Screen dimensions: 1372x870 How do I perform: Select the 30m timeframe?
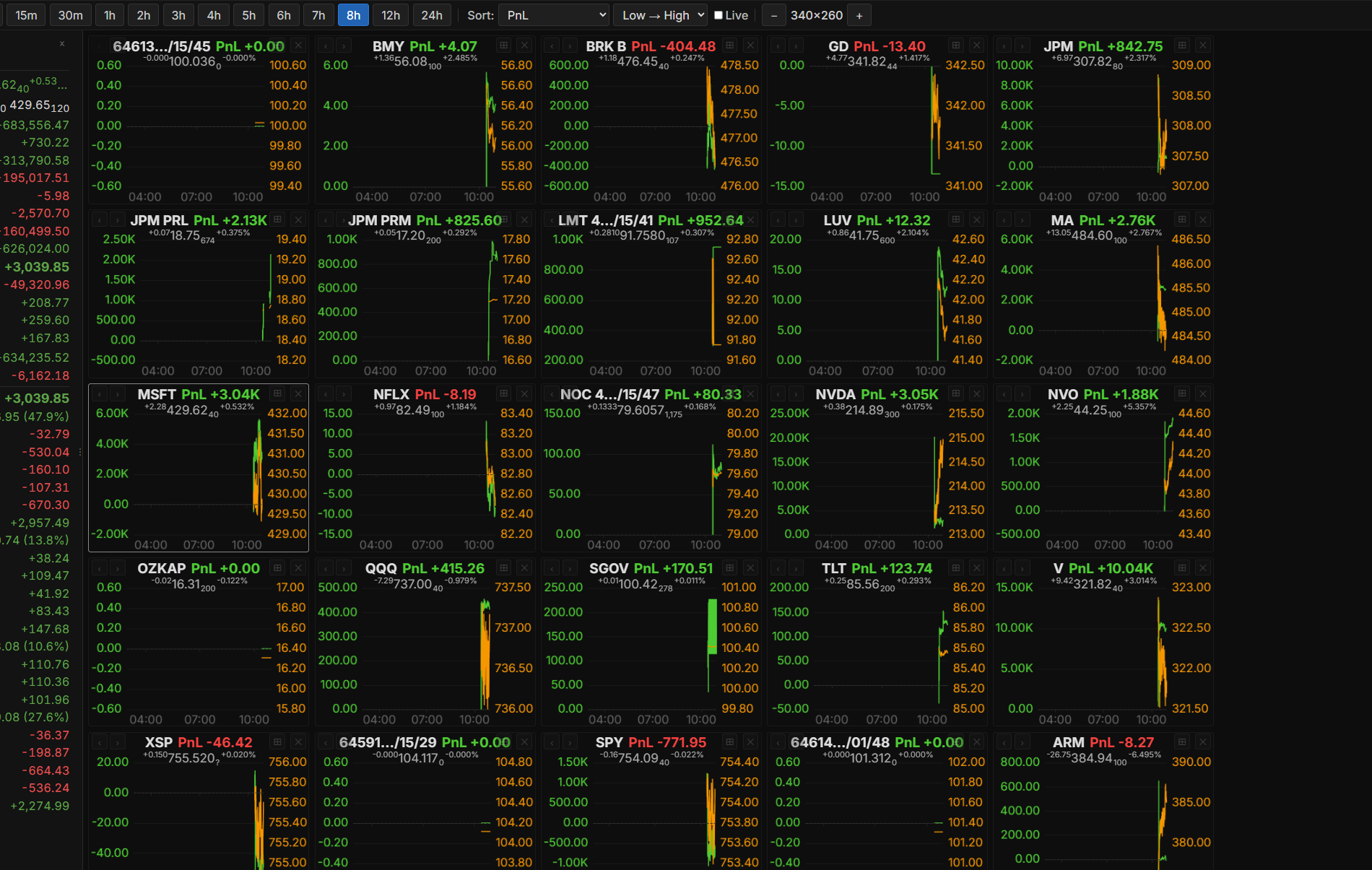(70, 15)
